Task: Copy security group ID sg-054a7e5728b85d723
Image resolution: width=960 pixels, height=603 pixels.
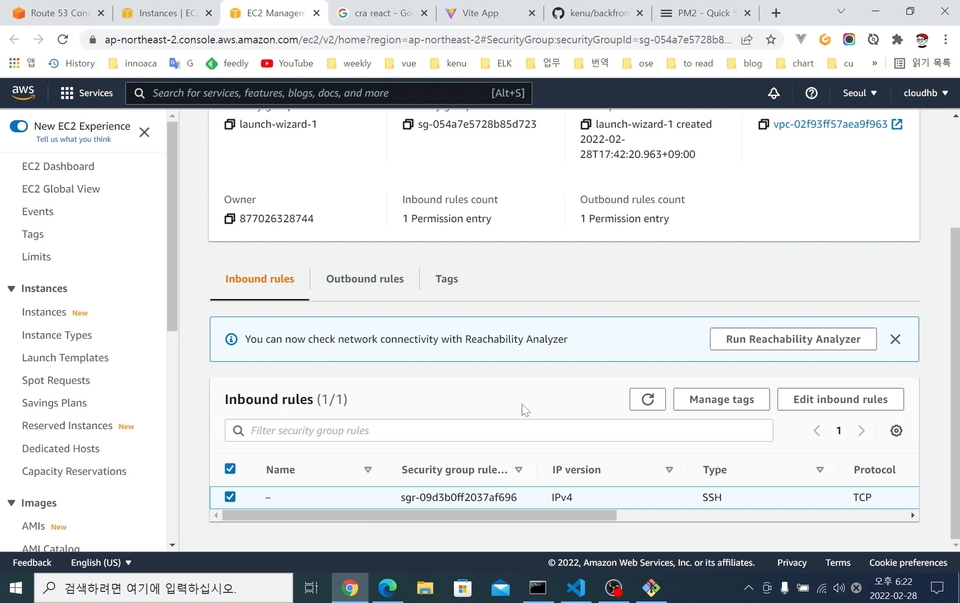Action: 408,124
